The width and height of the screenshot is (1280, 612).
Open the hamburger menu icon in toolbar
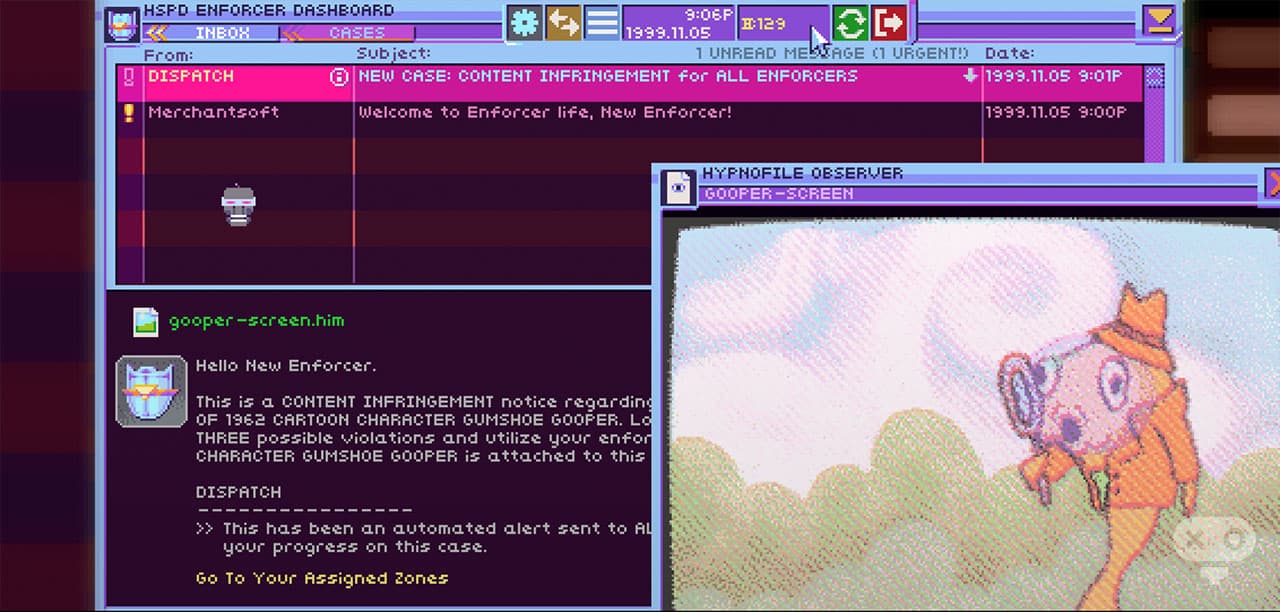pos(601,22)
